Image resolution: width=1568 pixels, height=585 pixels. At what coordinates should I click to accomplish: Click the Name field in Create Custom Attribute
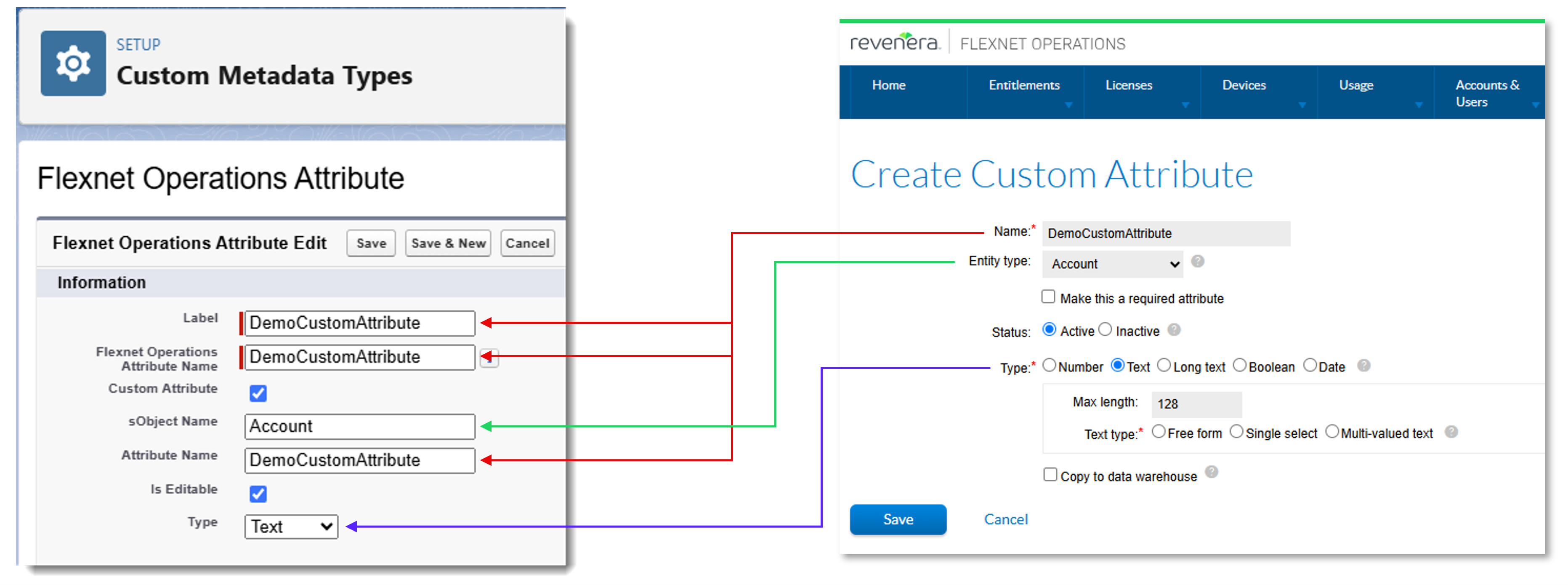click(1166, 233)
